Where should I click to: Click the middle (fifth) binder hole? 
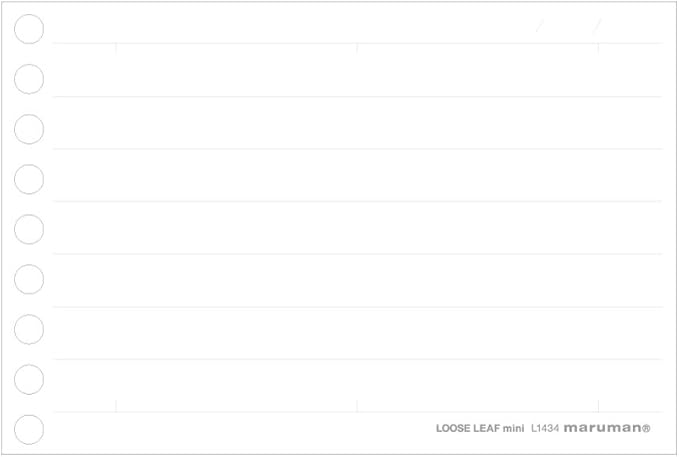pyautogui.click(x=29, y=229)
